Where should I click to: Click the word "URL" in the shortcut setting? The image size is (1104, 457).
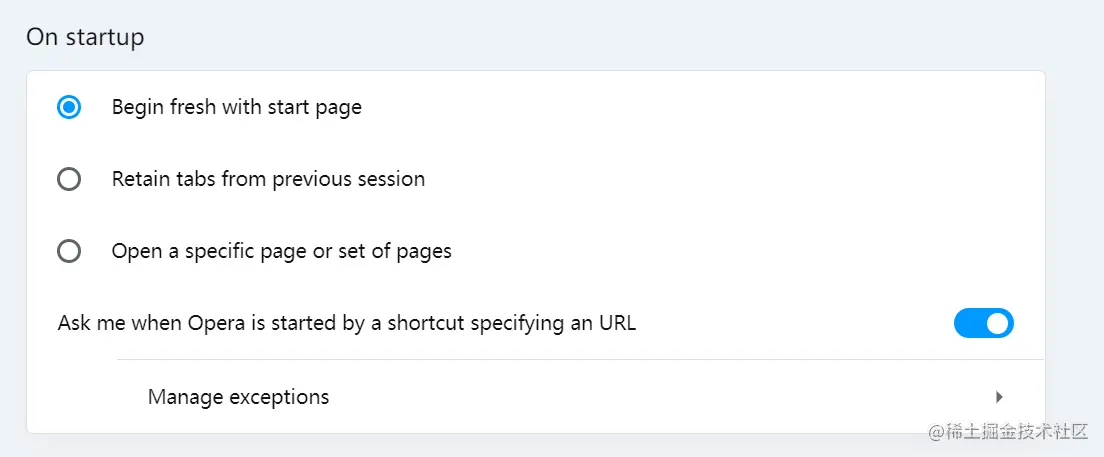615,323
